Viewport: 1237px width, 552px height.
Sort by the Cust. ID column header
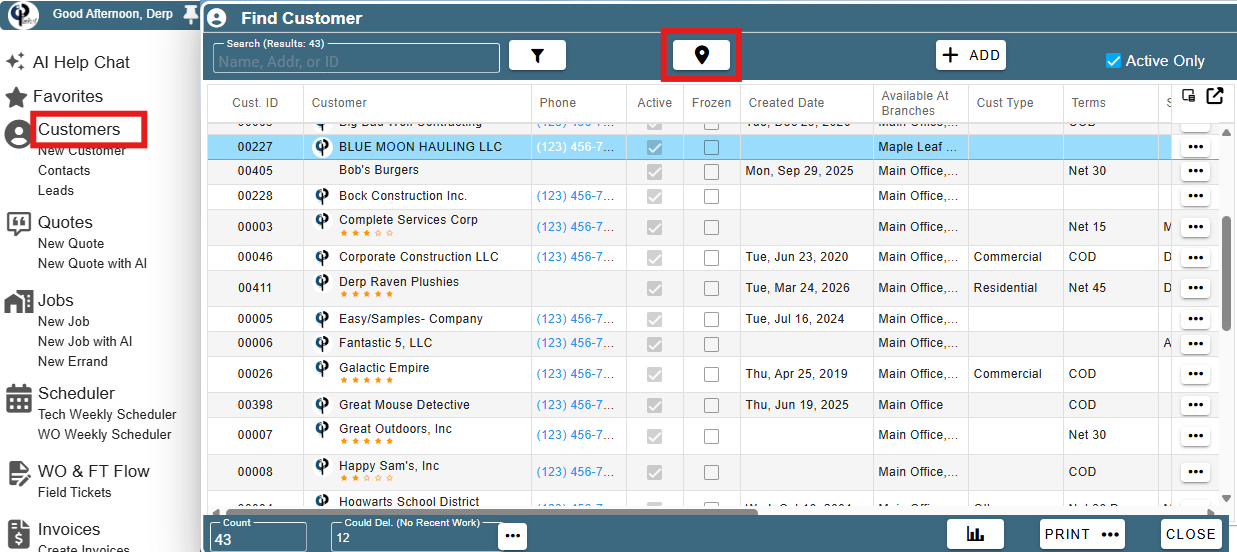coord(255,103)
